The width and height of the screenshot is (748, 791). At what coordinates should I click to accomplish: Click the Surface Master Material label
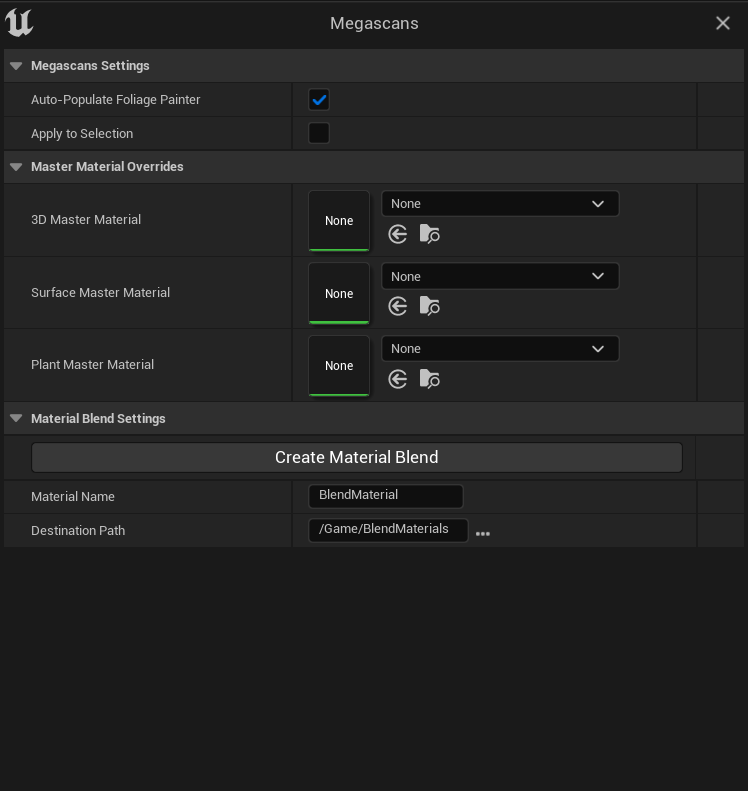(100, 293)
